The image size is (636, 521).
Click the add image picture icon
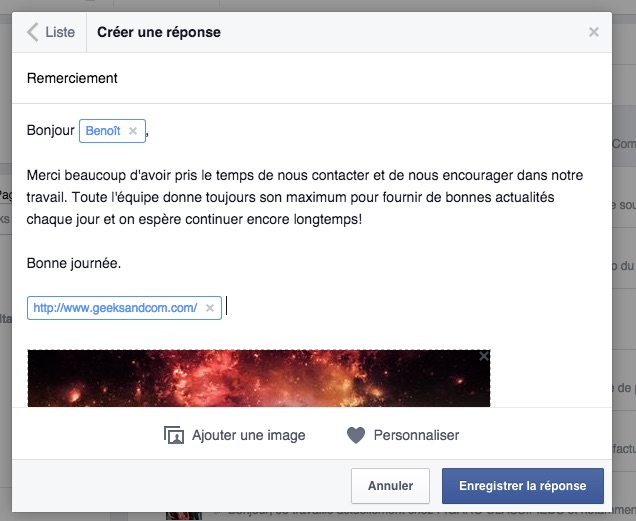(x=174, y=435)
